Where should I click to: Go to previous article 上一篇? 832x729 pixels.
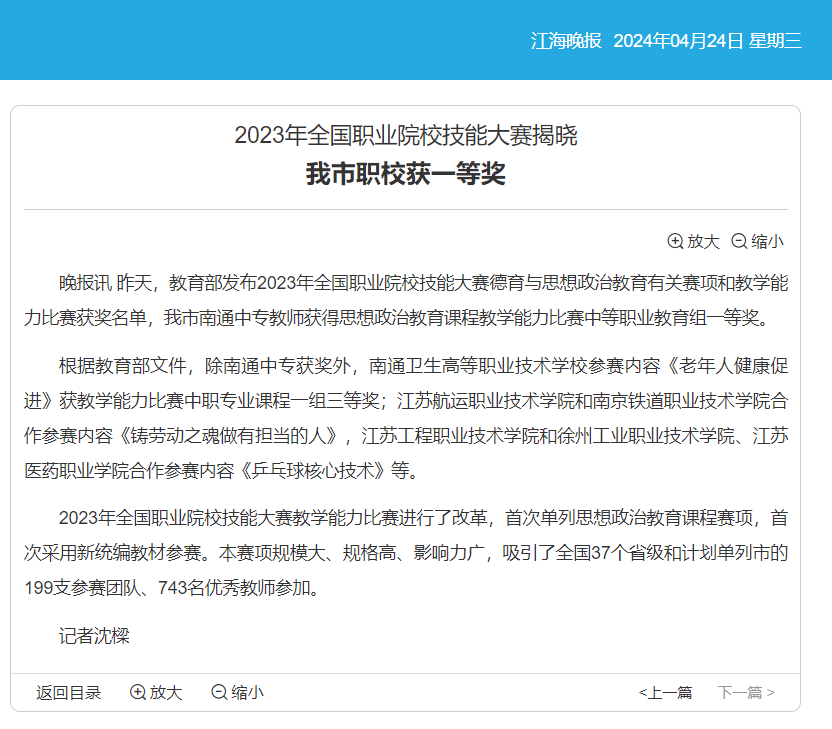pyautogui.click(x=665, y=692)
